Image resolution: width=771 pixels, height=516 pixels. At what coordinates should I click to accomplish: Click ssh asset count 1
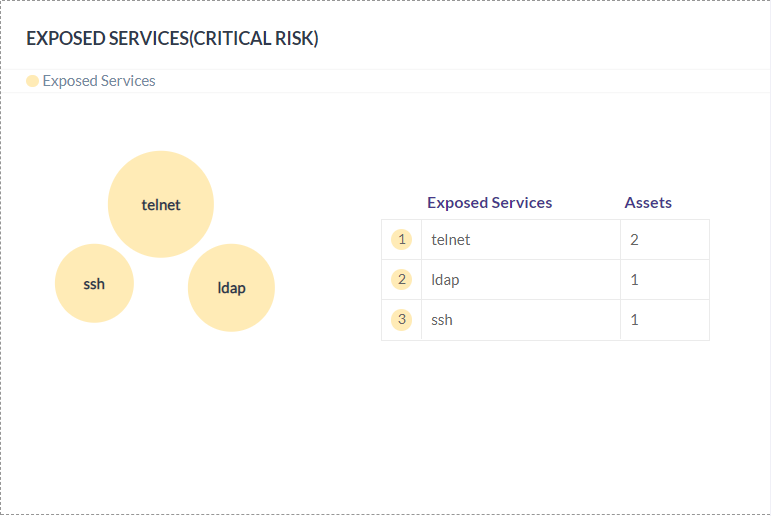tap(634, 320)
